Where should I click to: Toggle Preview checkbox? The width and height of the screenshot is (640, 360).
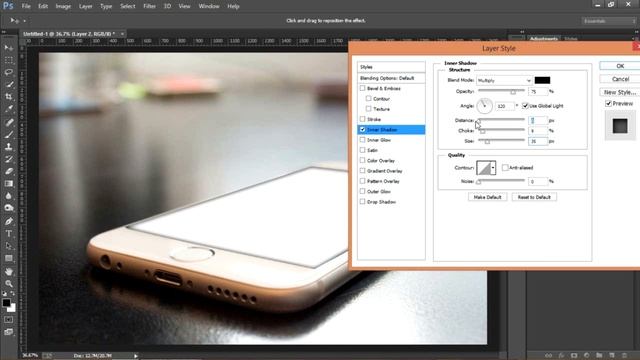coord(608,104)
